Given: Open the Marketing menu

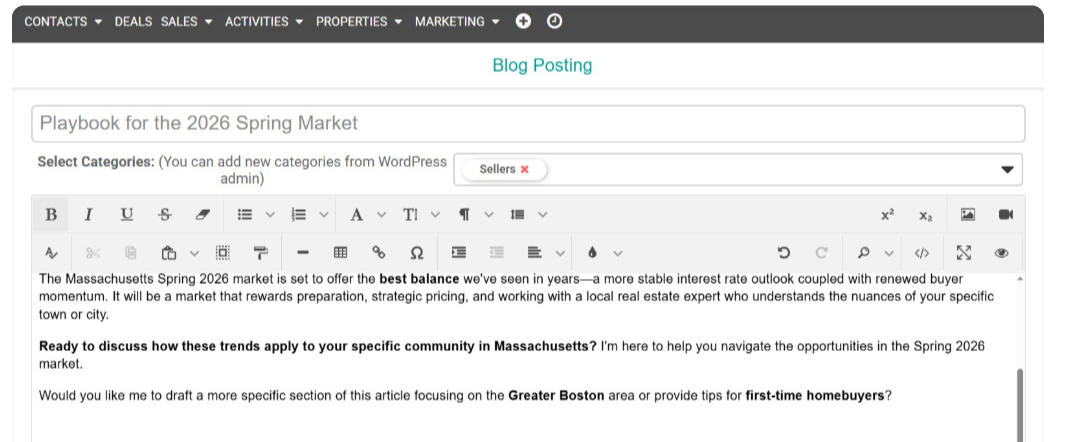Looking at the screenshot, I should coord(457,21).
